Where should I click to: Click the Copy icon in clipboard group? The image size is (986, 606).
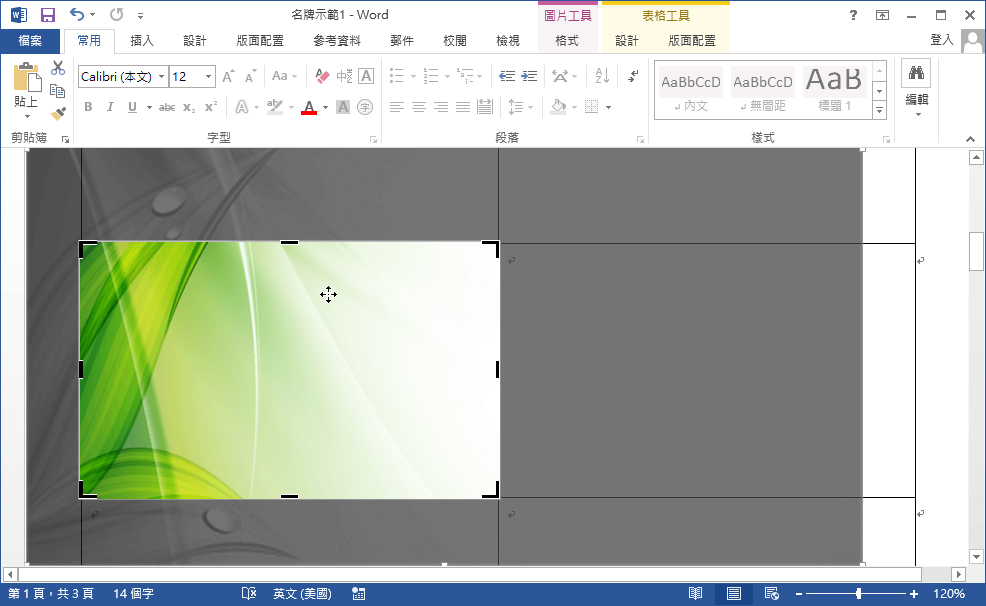pos(60,88)
